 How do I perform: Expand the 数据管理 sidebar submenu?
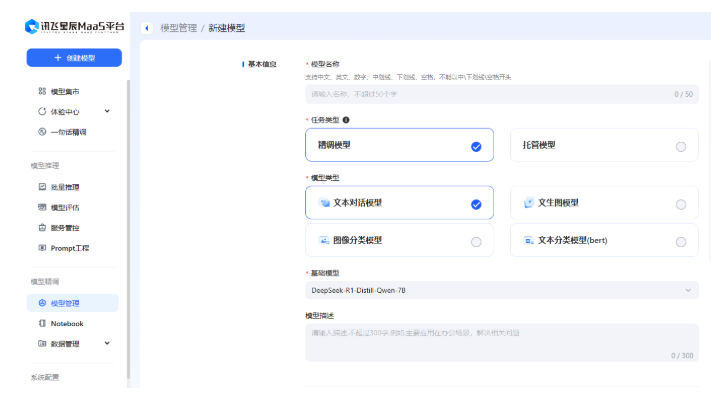107,343
